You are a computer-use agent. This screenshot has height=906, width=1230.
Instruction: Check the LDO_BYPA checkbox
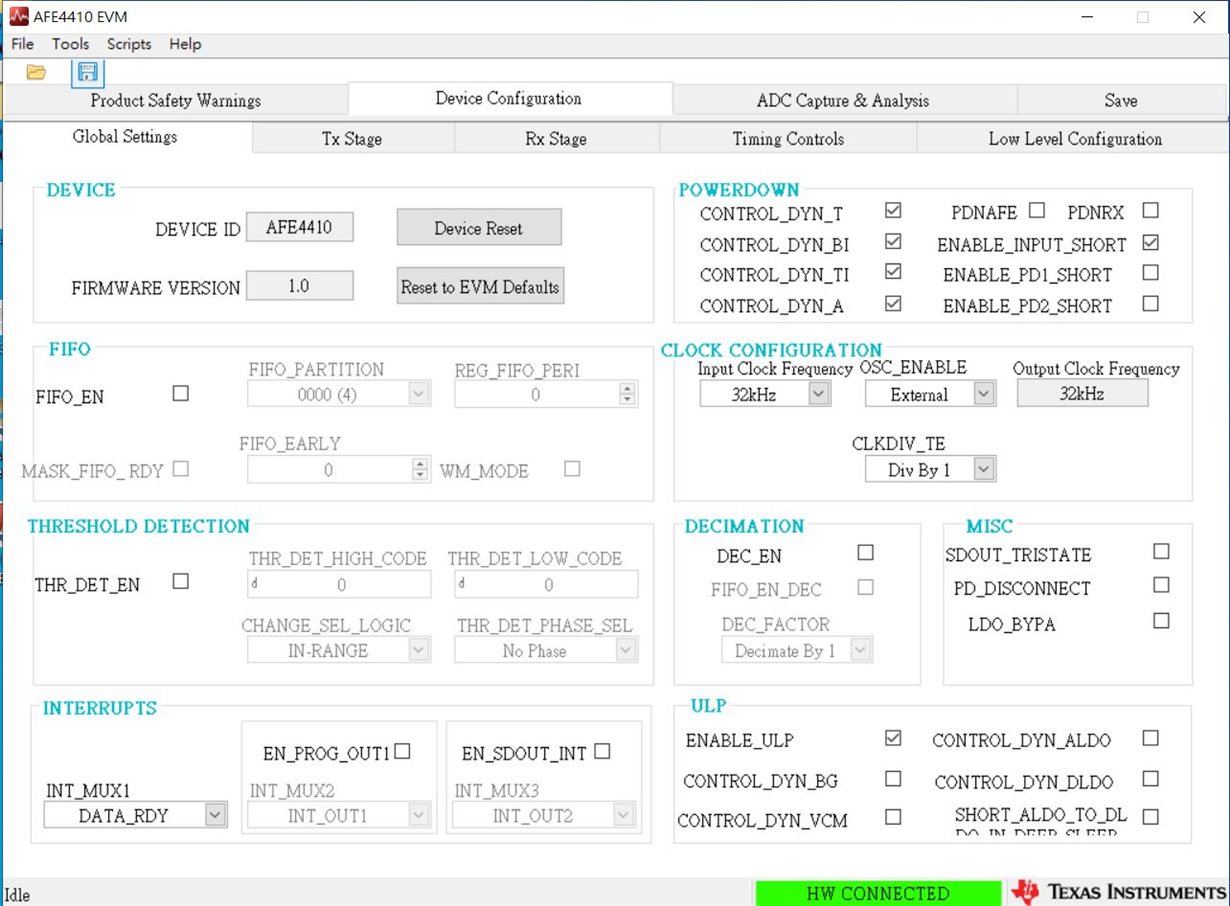point(1161,621)
